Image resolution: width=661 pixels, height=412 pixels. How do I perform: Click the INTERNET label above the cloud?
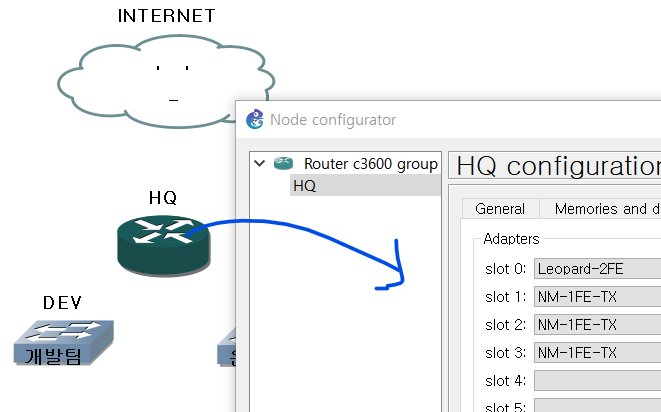click(167, 16)
